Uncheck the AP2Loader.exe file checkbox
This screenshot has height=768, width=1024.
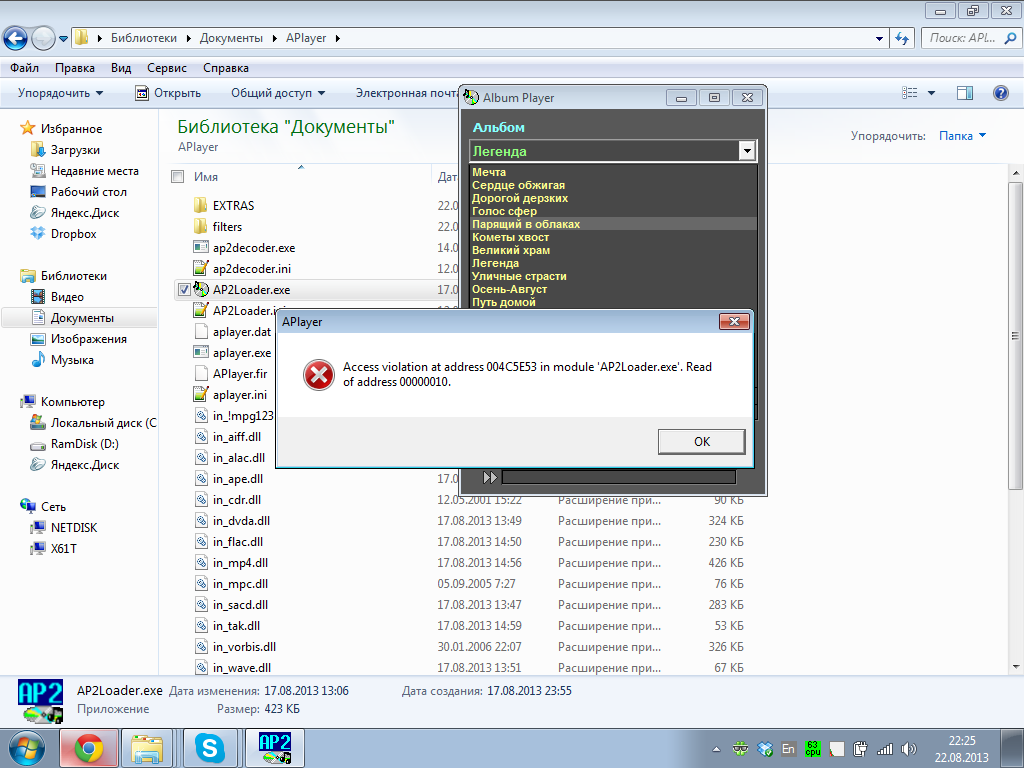click(184, 289)
